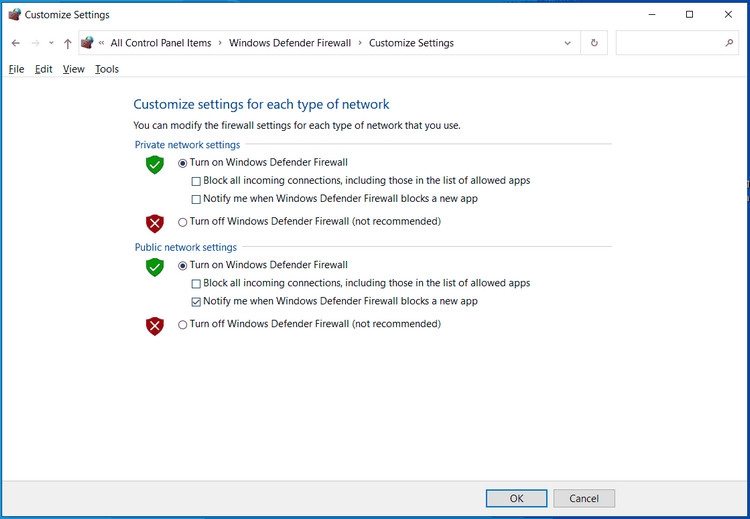Click red shield icon in Public settings
This screenshot has width=750, height=519.
[x=154, y=326]
